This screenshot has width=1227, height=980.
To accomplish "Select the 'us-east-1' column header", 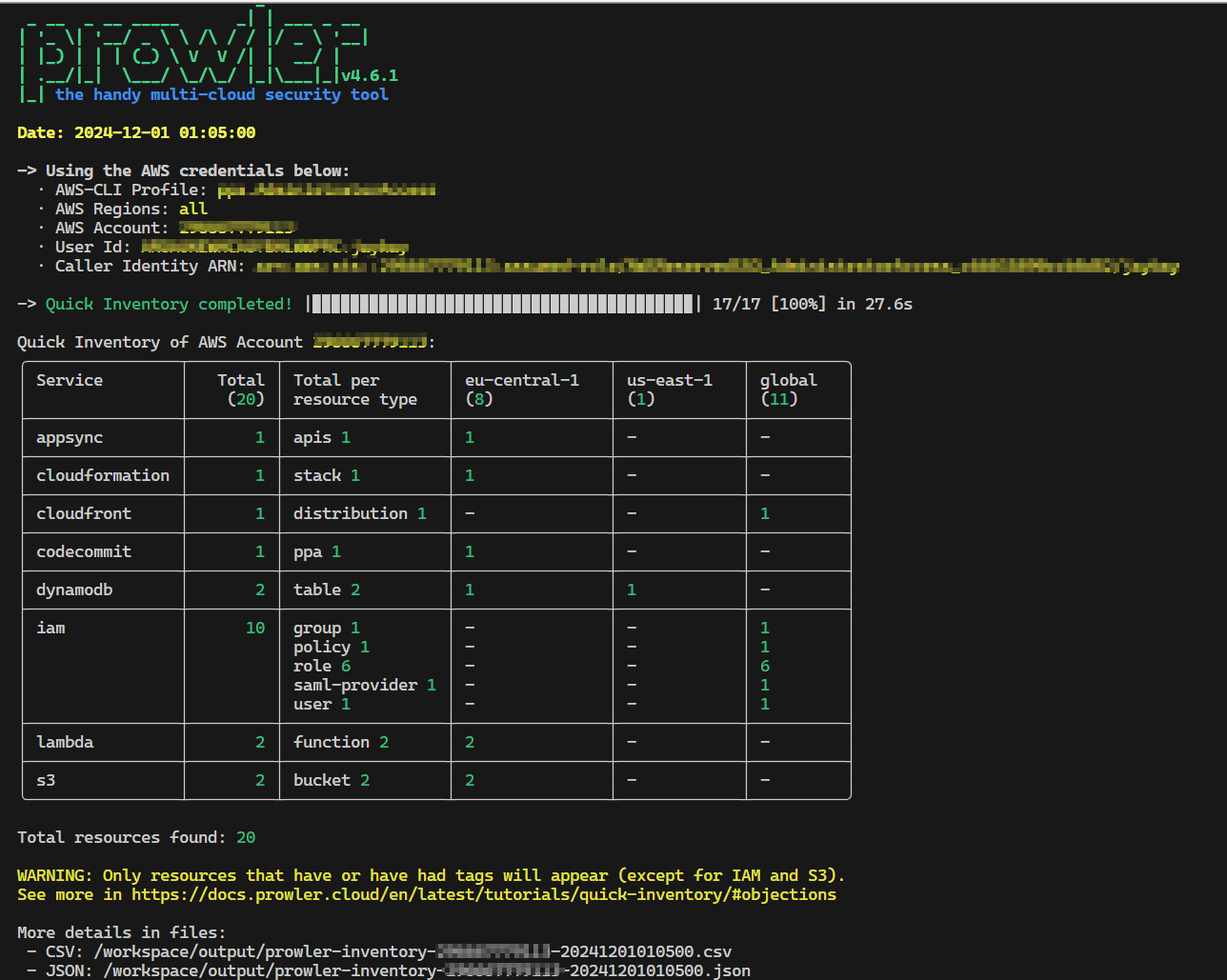I will tap(669, 380).
